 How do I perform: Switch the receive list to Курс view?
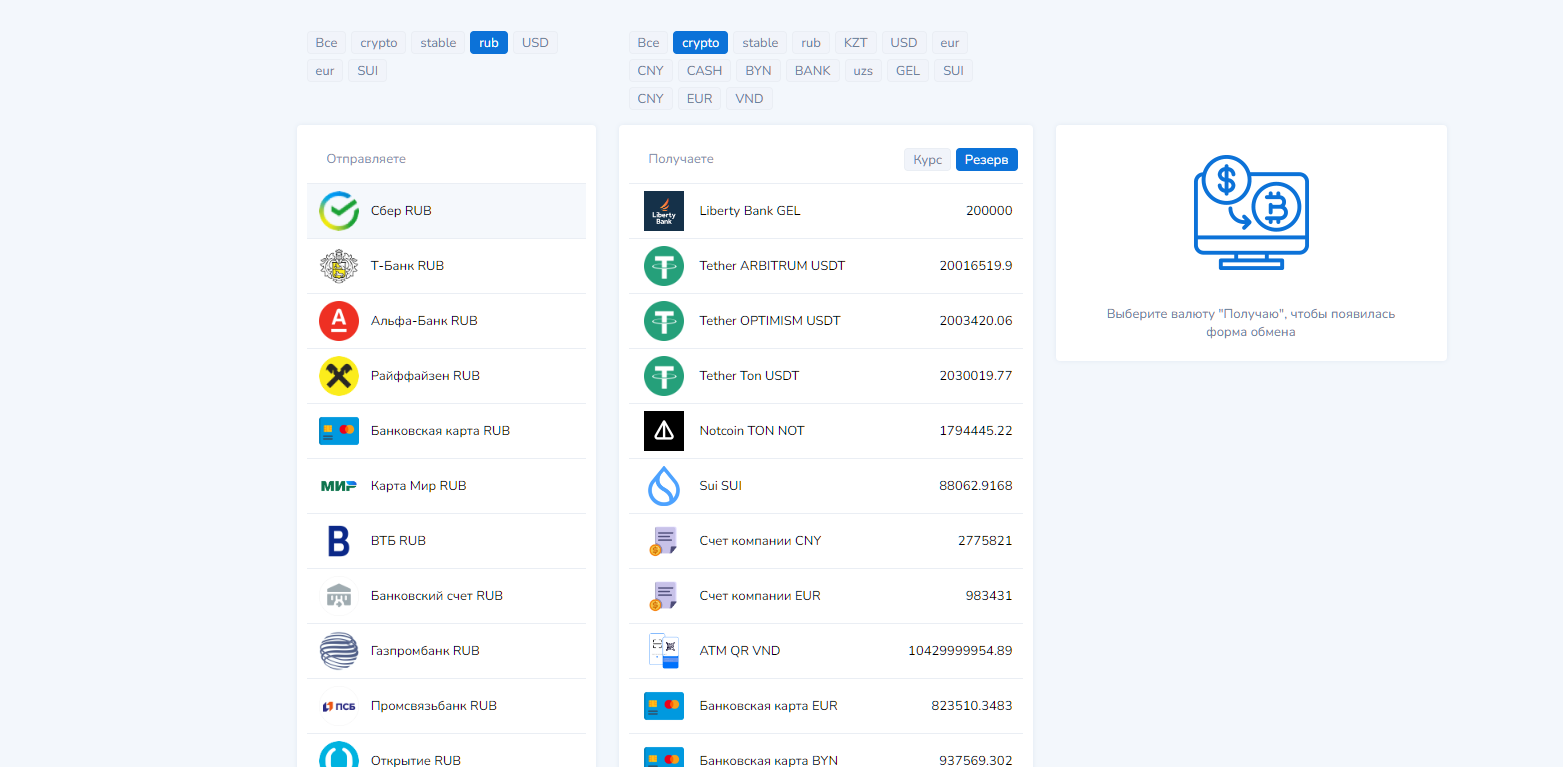point(927,160)
